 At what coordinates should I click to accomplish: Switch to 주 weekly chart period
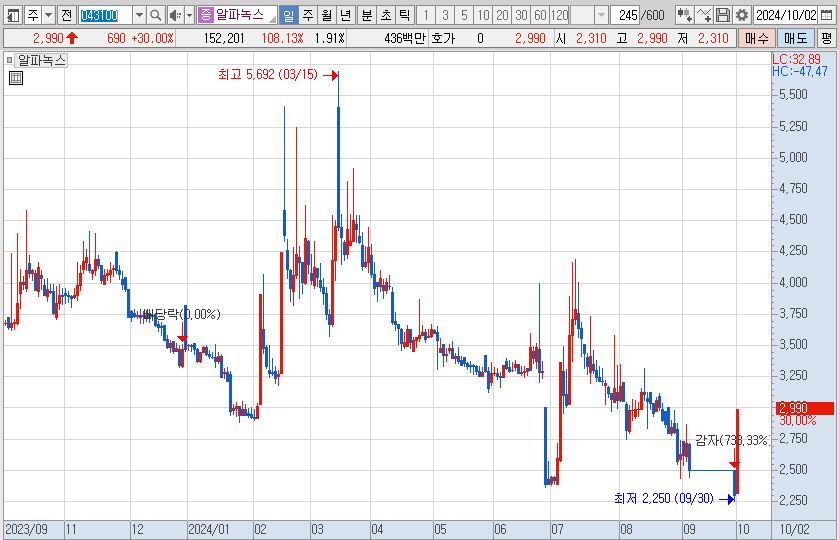[x=308, y=15]
